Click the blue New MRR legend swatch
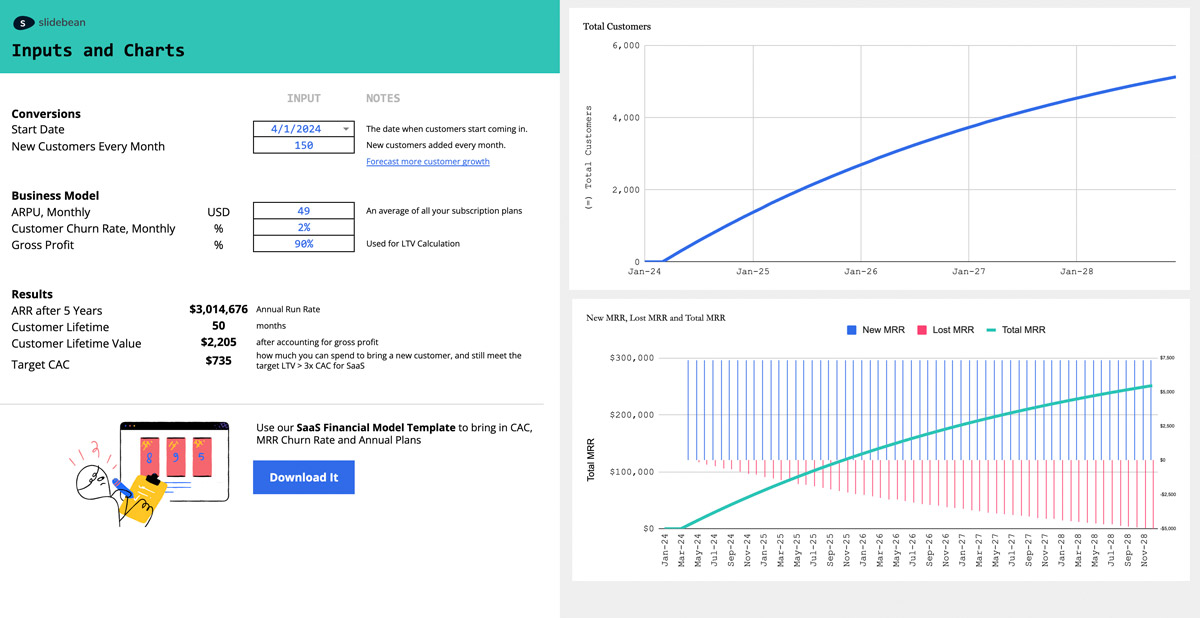Viewport: 1200px width, 618px height. pos(852,330)
